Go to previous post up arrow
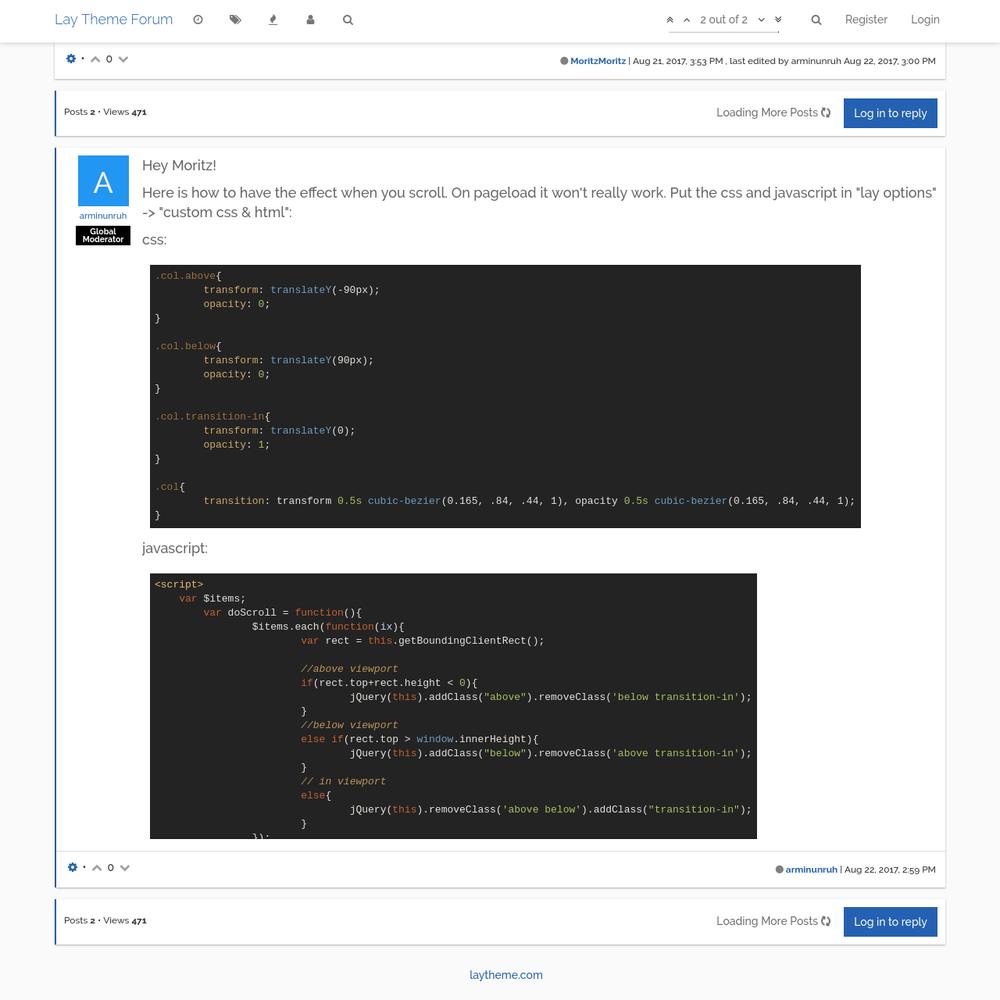 point(687,20)
